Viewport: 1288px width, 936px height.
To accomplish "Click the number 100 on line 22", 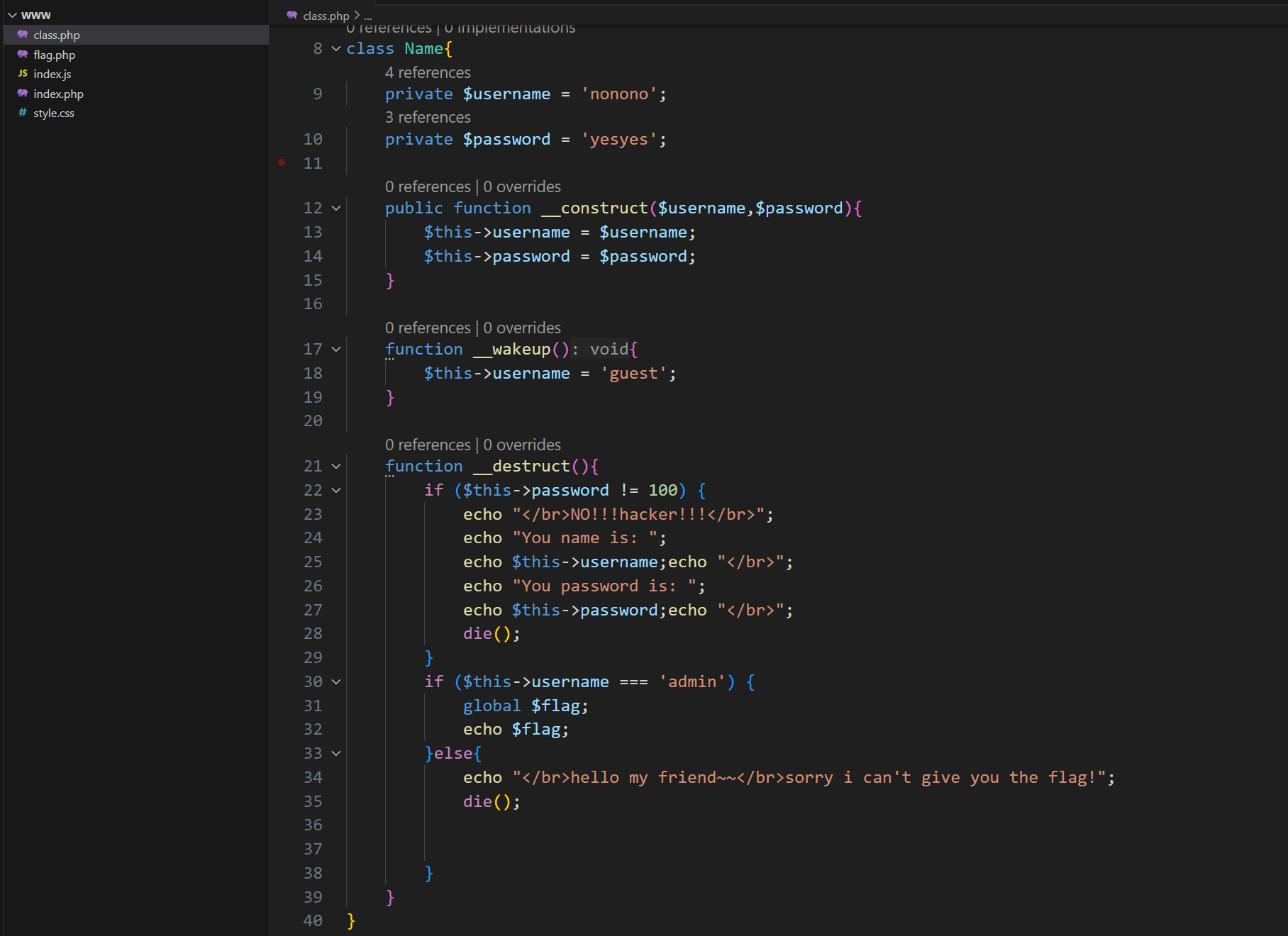I will (x=663, y=490).
